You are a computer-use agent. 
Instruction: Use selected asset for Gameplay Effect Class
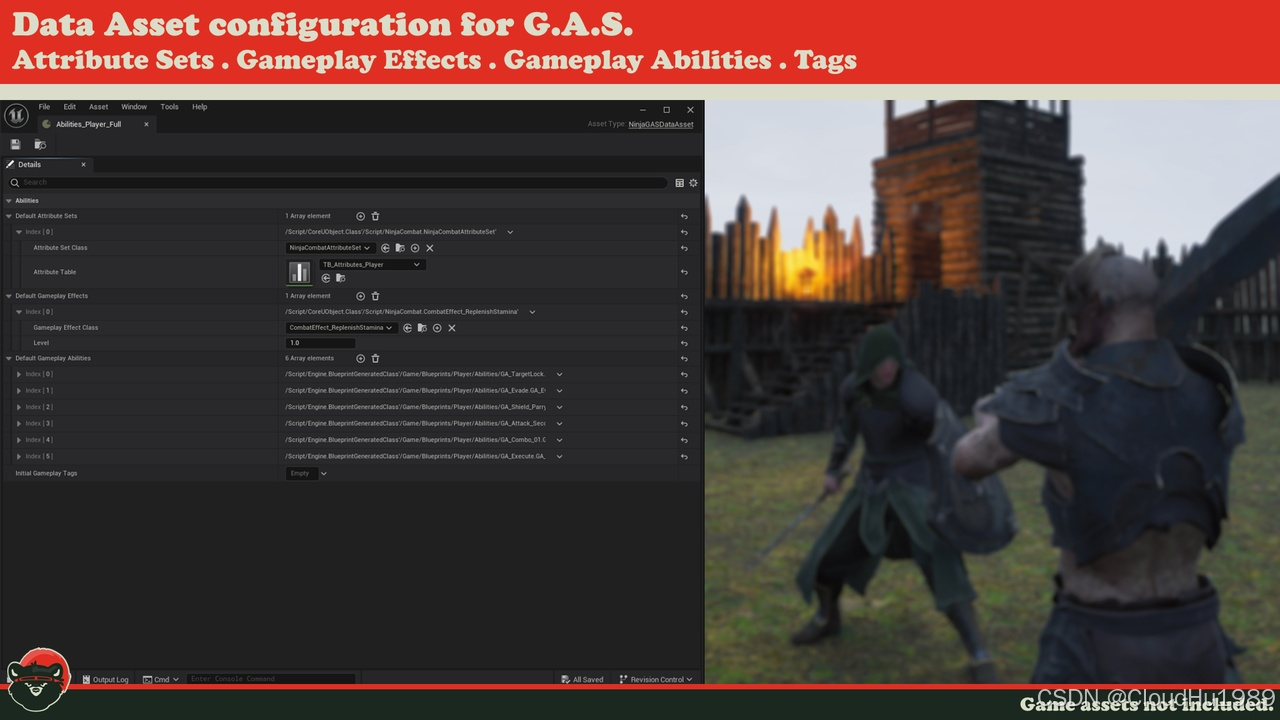click(407, 328)
